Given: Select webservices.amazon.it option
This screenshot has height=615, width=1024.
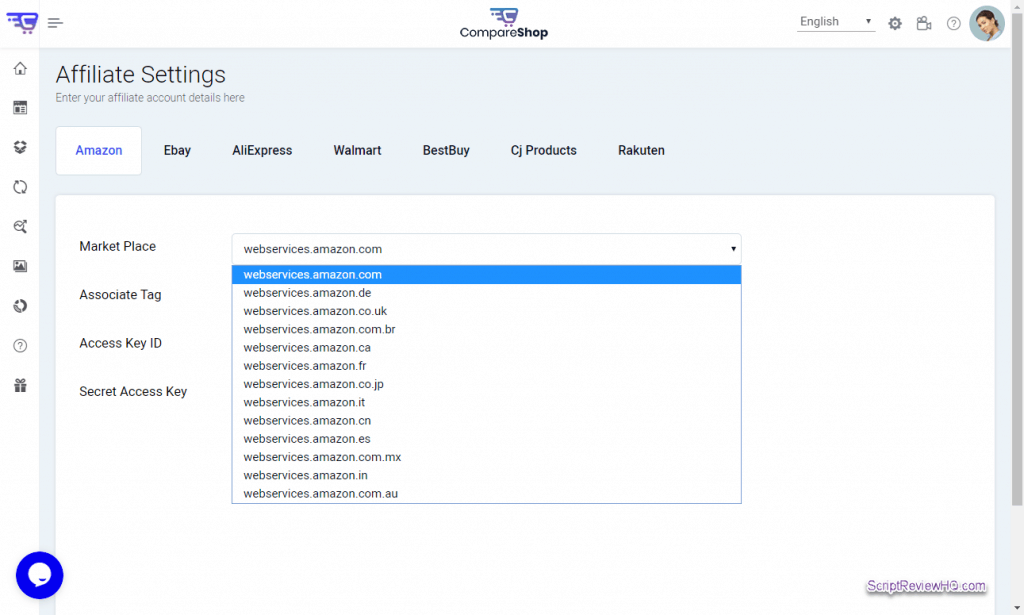Looking at the screenshot, I should pyautogui.click(x=487, y=402).
